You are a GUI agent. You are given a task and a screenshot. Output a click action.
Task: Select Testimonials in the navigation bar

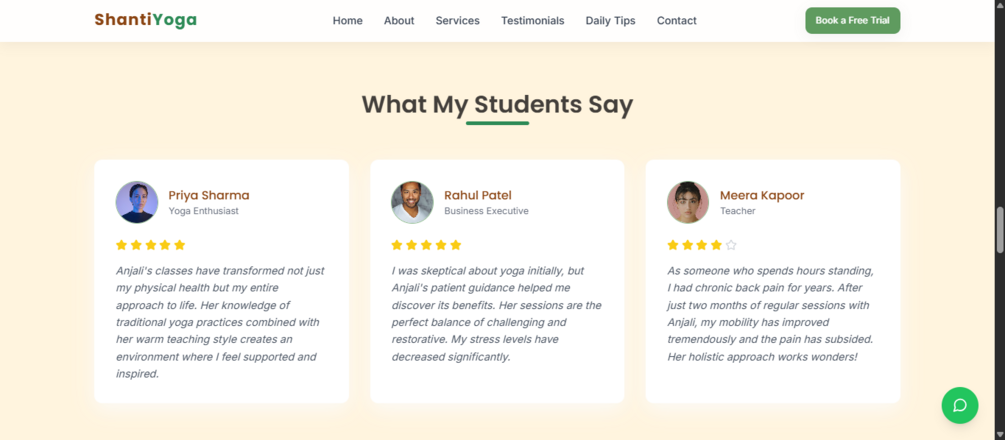click(x=532, y=21)
